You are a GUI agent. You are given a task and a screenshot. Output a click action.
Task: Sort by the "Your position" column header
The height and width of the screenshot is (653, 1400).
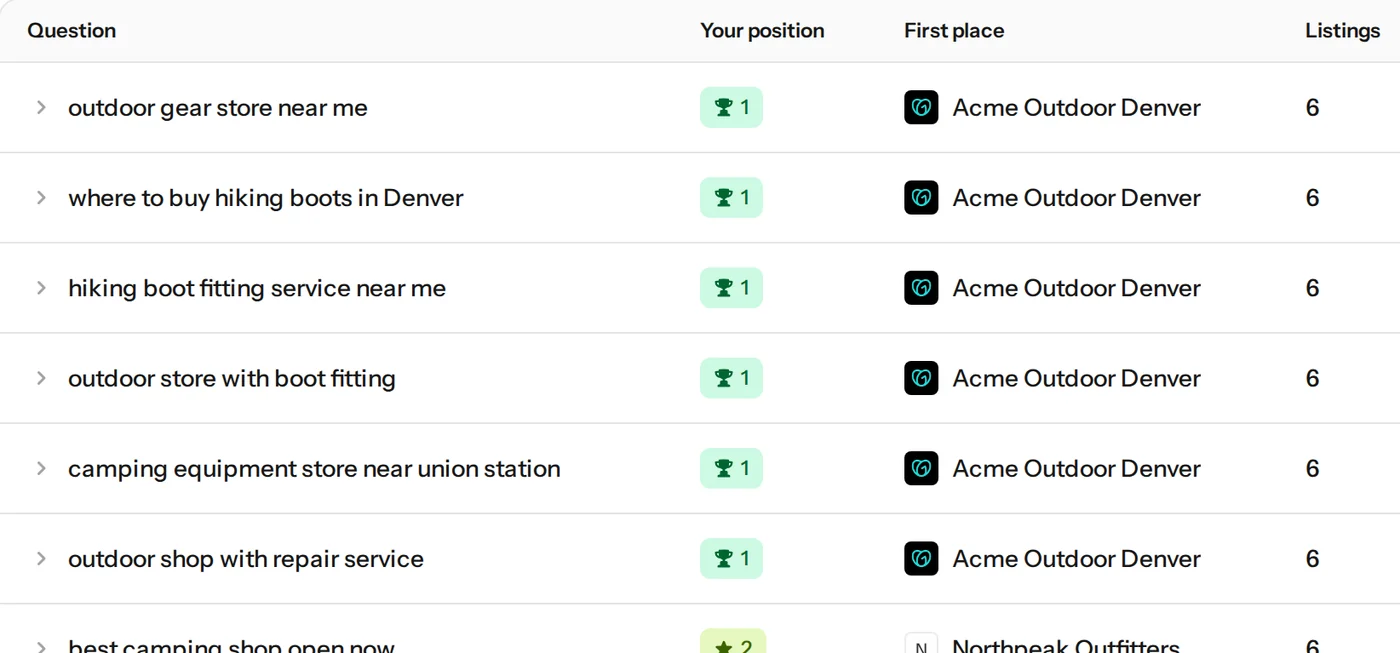tap(762, 31)
